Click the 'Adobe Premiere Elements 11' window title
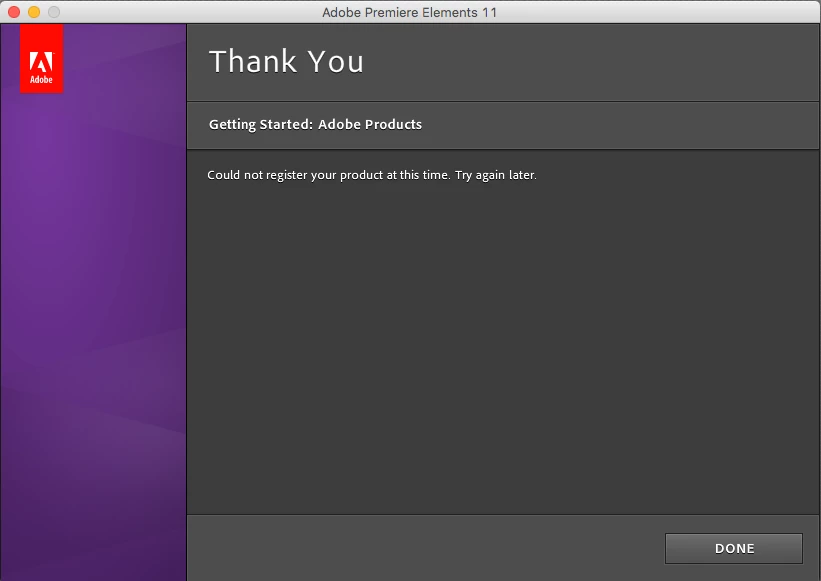Image resolution: width=821 pixels, height=581 pixels. (x=409, y=12)
